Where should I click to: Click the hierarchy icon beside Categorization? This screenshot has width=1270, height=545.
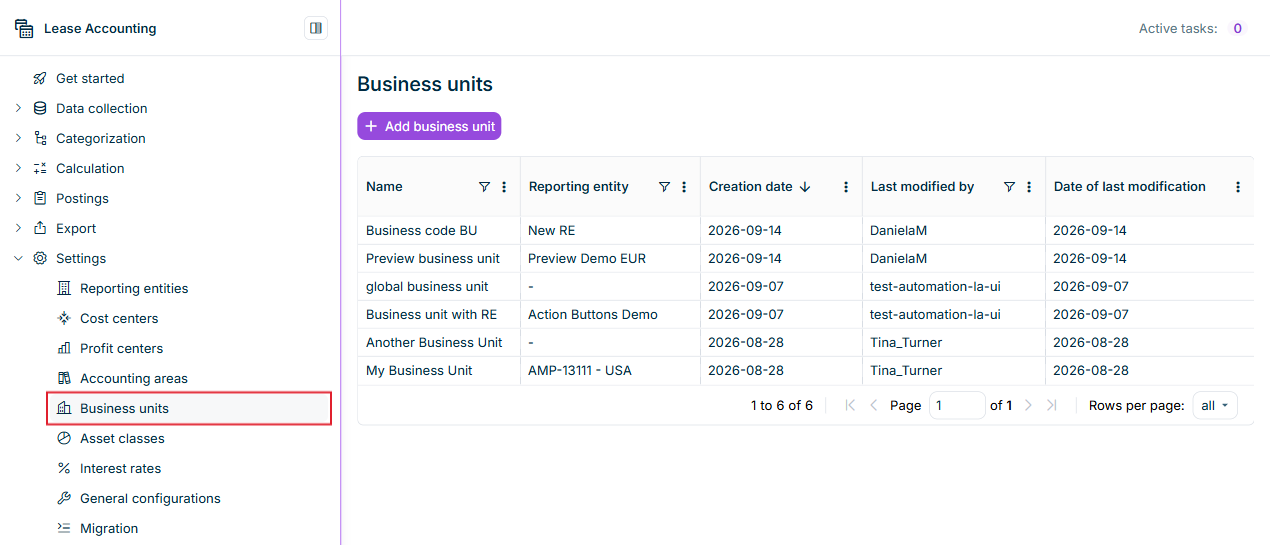[40, 138]
